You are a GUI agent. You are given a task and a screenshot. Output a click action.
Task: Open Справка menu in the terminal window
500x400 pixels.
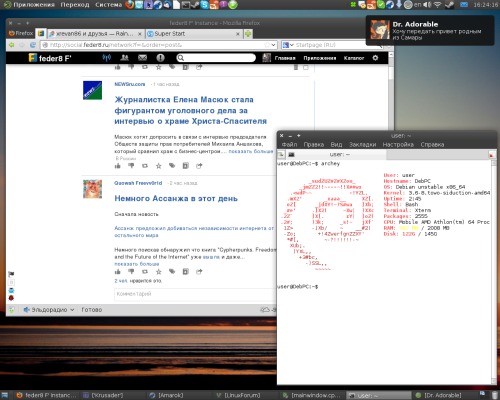pyautogui.click(x=432, y=144)
